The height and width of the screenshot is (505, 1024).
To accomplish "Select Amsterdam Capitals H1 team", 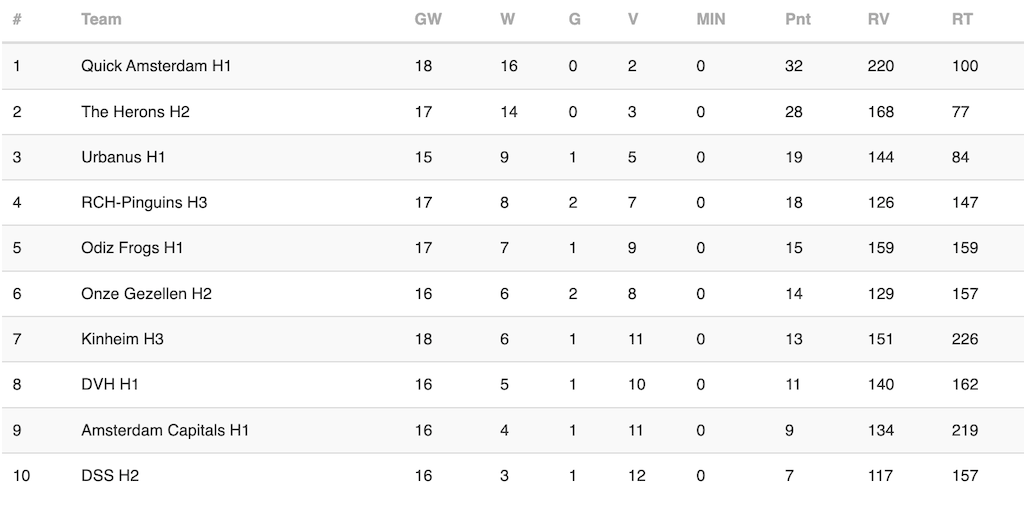I will (165, 430).
